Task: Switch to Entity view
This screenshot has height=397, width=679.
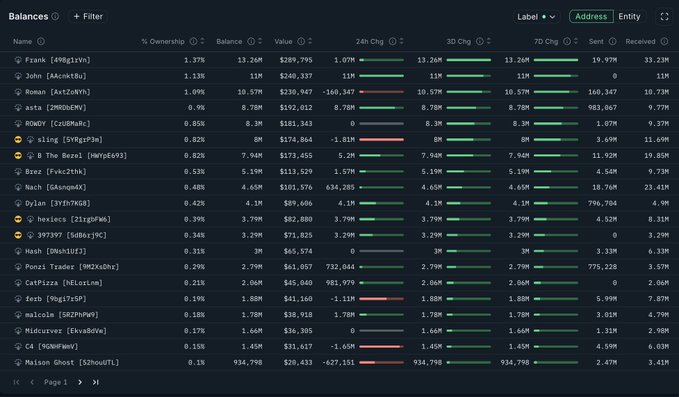Action: coord(629,16)
